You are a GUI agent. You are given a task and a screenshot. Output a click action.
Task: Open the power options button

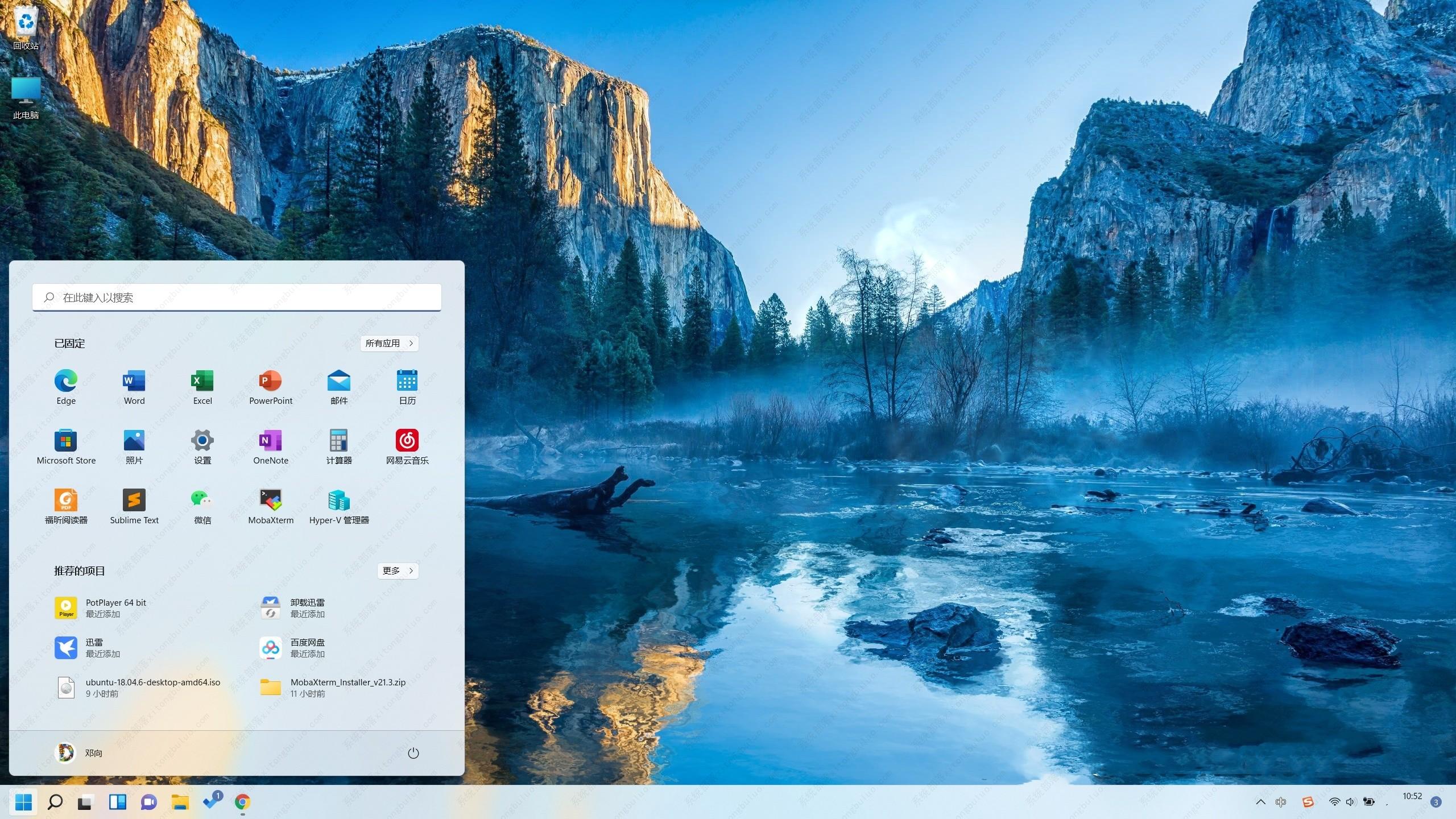click(x=413, y=753)
